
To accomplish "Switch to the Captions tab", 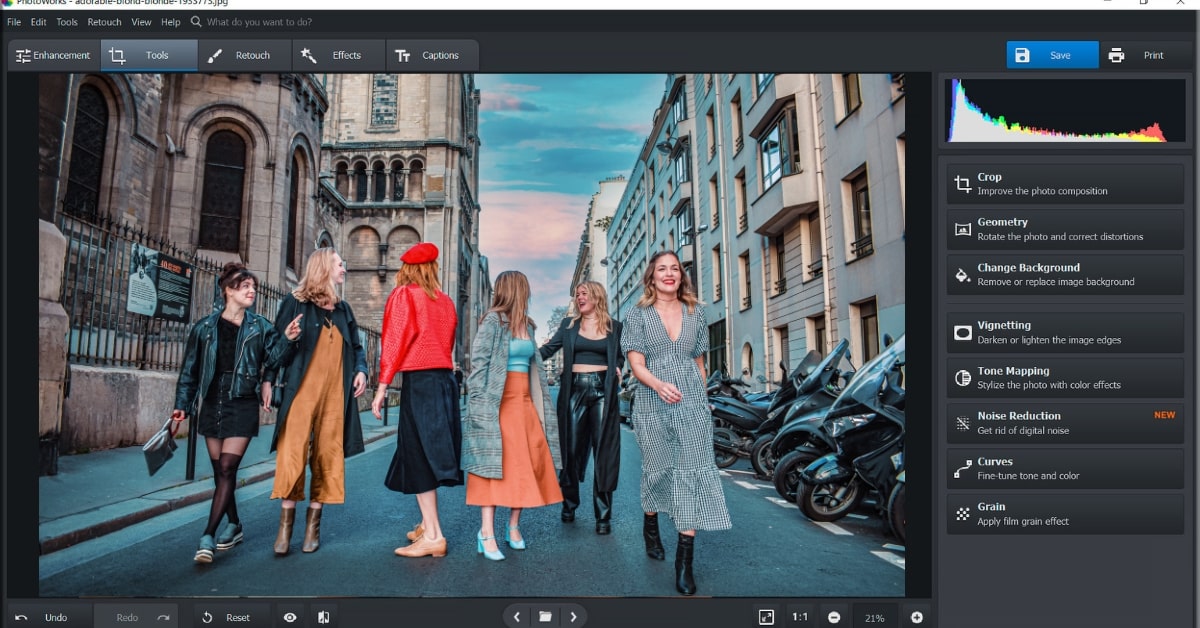I will click(432, 55).
